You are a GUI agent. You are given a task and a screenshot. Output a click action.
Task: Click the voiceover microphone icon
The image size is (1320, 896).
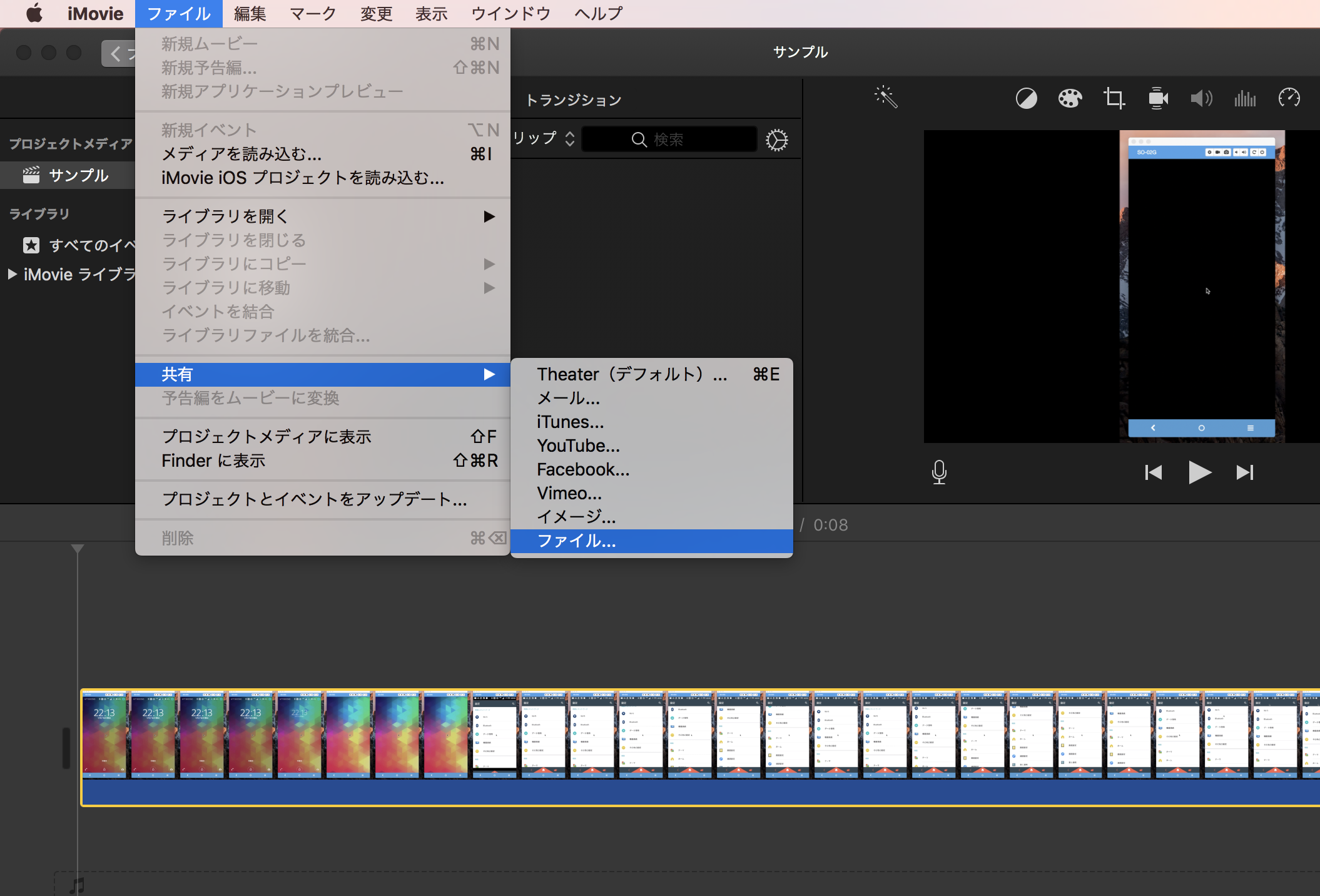(939, 472)
